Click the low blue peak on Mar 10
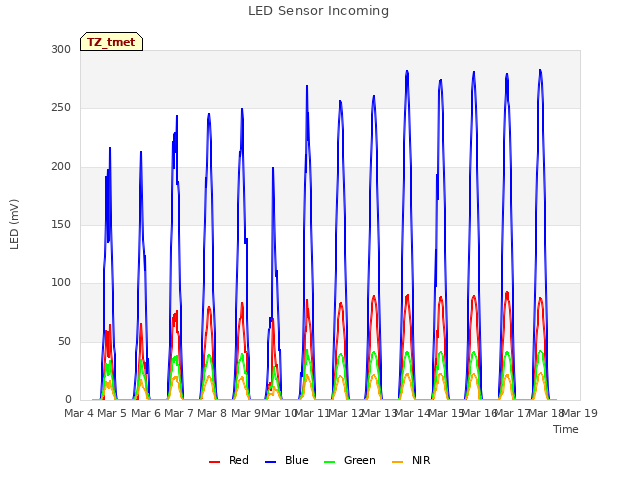The height and width of the screenshot is (480, 640). tap(273, 168)
